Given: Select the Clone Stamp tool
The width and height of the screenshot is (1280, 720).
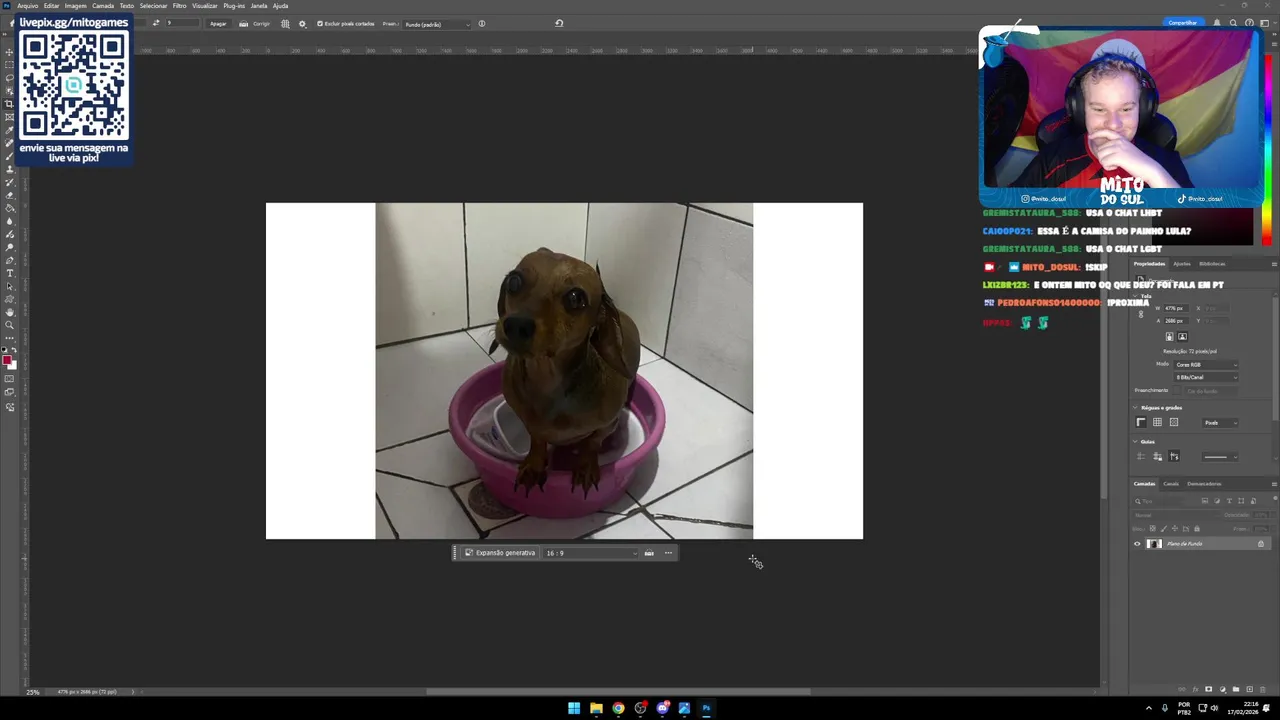Looking at the screenshot, I should click(x=10, y=169).
